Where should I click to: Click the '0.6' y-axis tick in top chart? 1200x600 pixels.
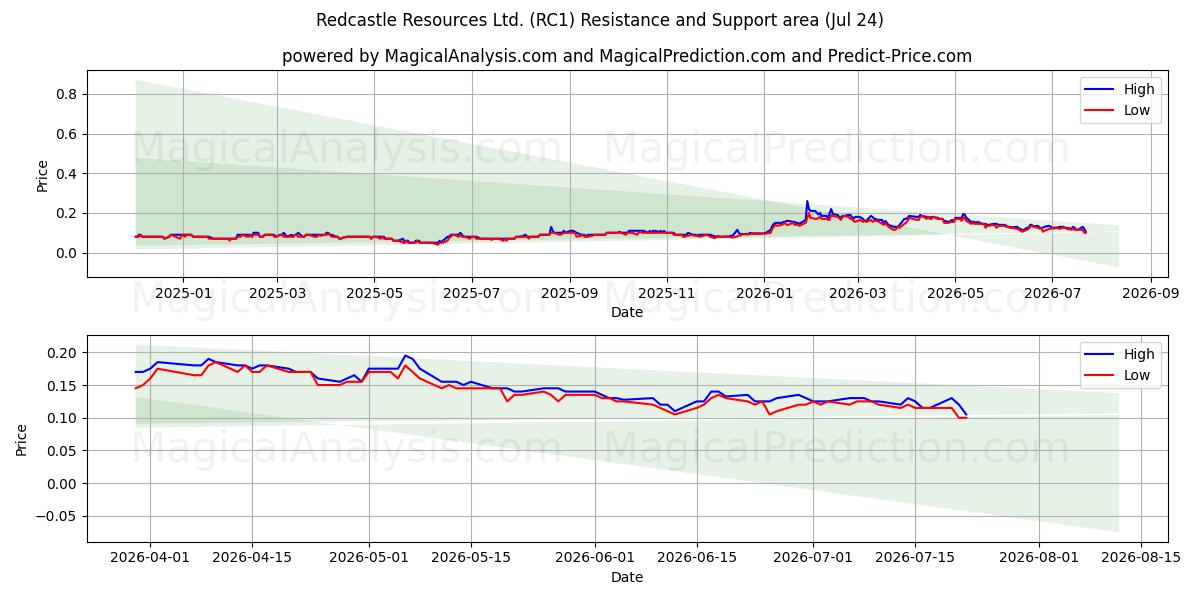(67, 134)
